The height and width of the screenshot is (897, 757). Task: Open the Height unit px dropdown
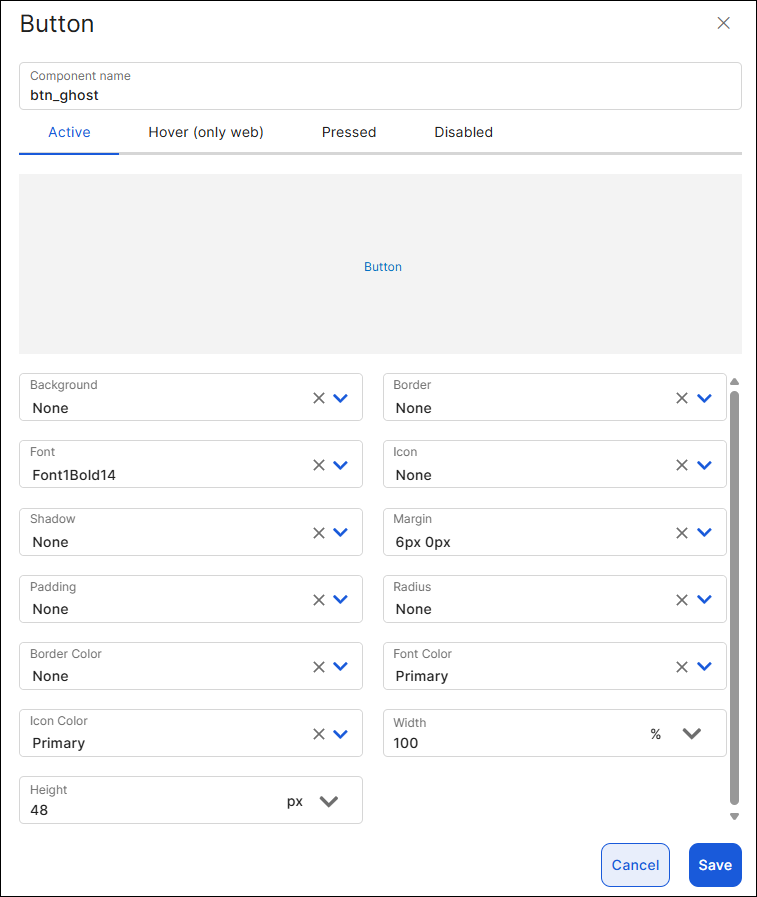[328, 801]
